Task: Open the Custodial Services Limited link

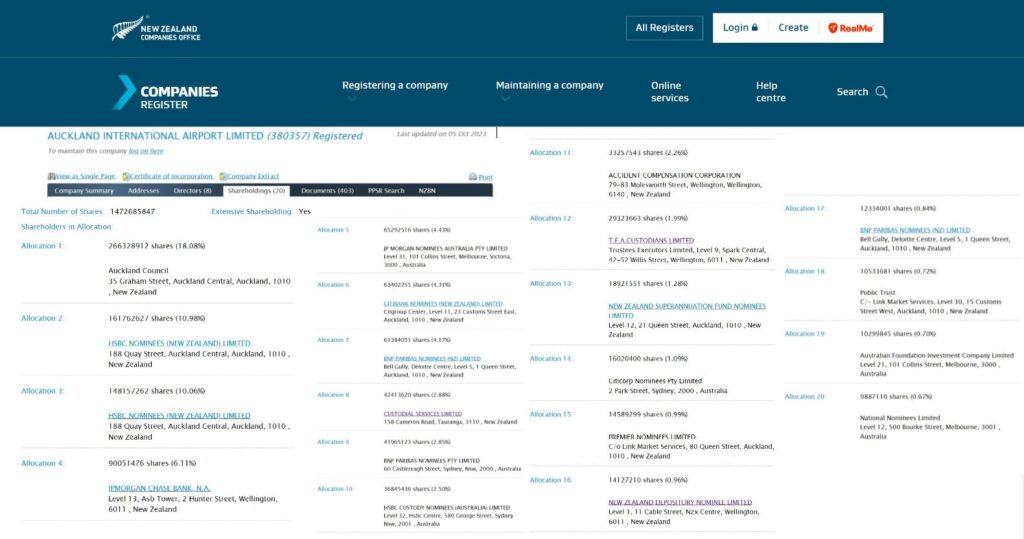Action: (x=423, y=414)
